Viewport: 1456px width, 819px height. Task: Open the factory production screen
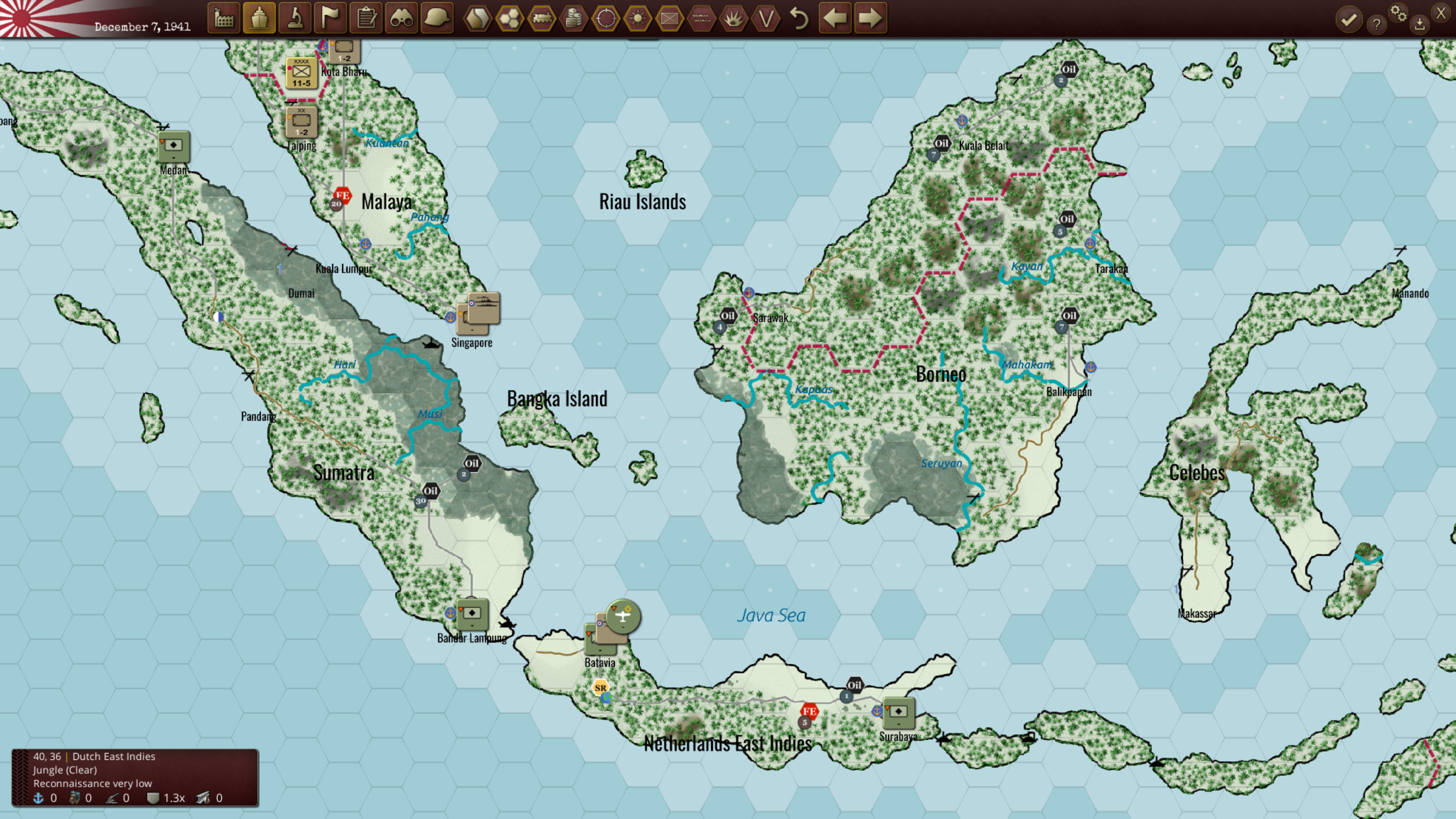(x=224, y=18)
